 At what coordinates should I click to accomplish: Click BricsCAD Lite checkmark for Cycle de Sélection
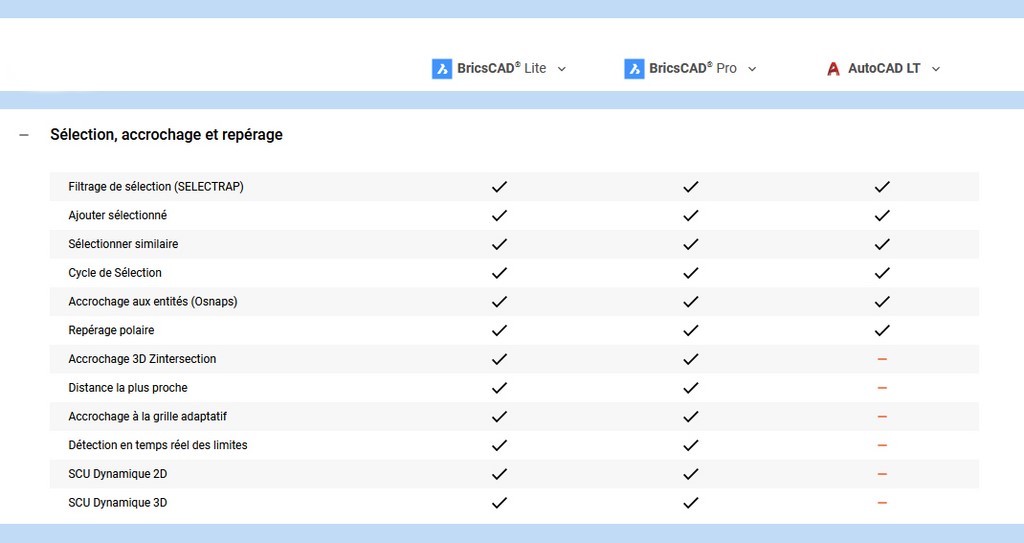tap(499, 273)
